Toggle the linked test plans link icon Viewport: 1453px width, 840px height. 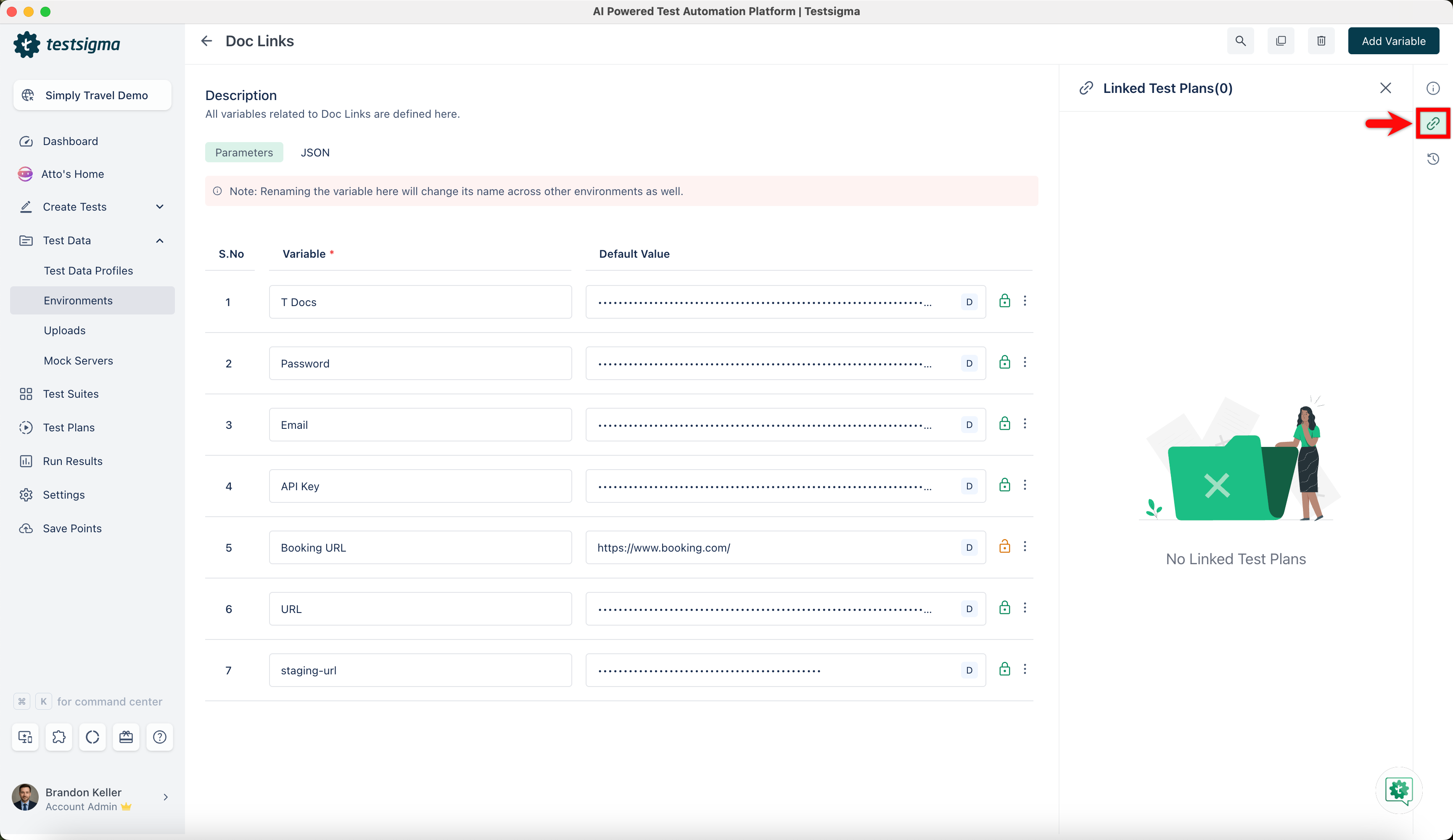pos(1433,123)
